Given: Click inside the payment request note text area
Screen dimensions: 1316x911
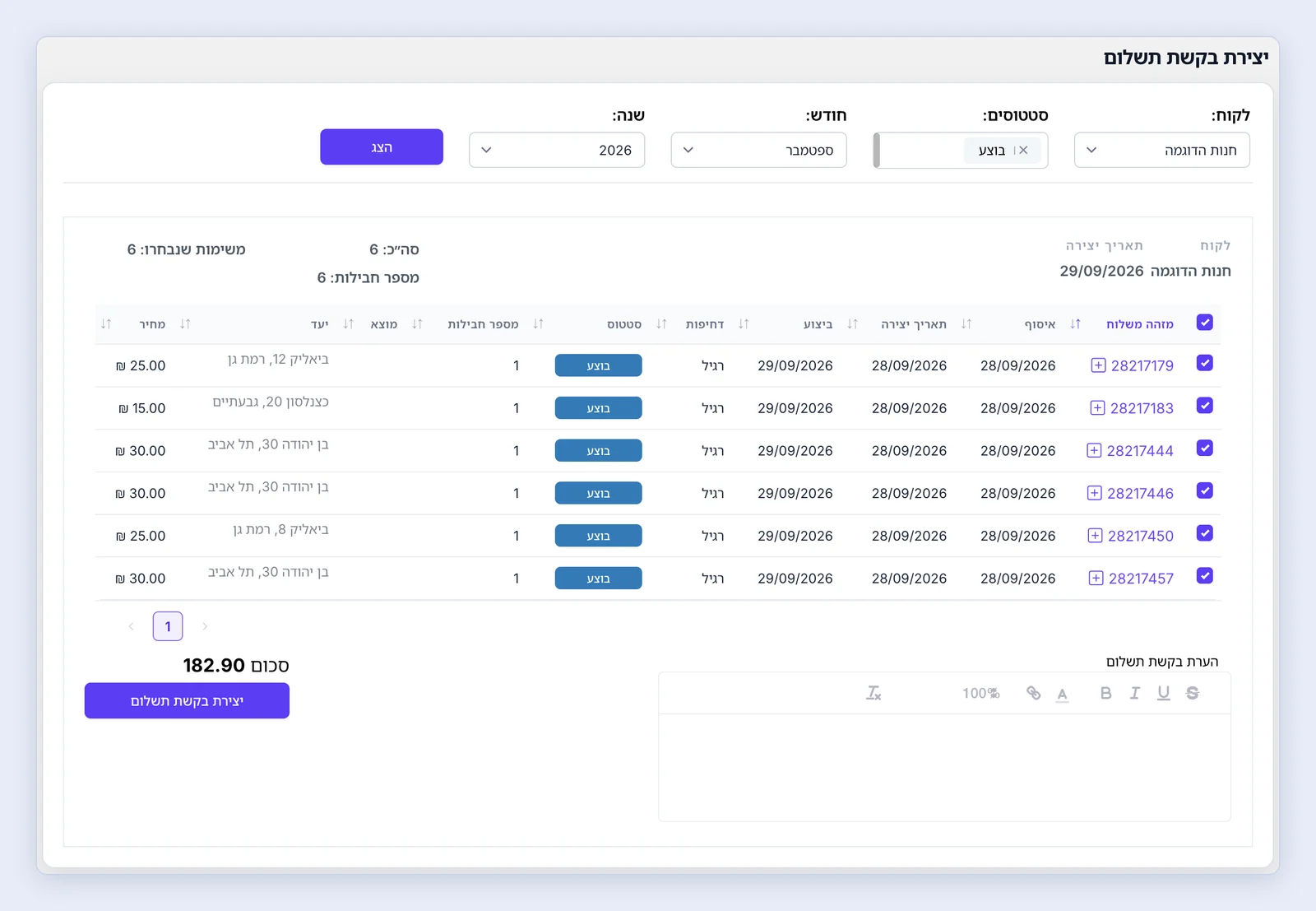Looking at the screenshot, I should coord(944,767).
